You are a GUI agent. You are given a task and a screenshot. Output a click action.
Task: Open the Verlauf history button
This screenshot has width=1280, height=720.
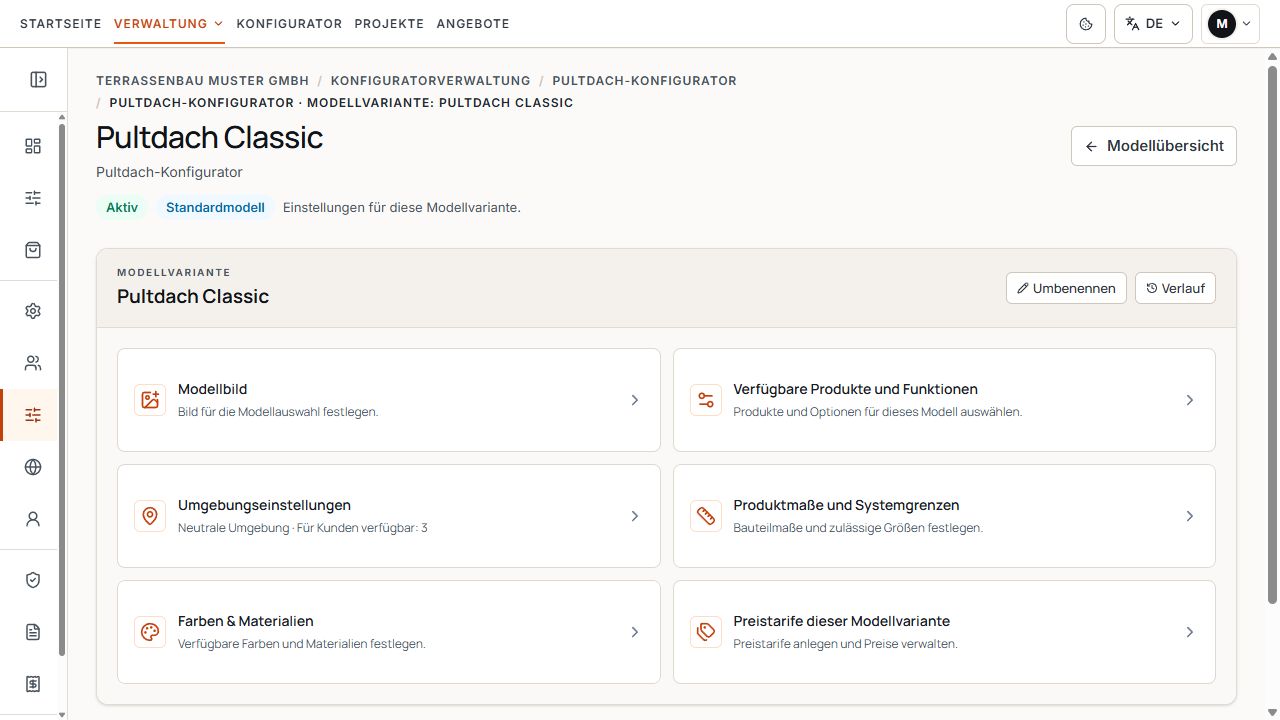pos(1175,288)
